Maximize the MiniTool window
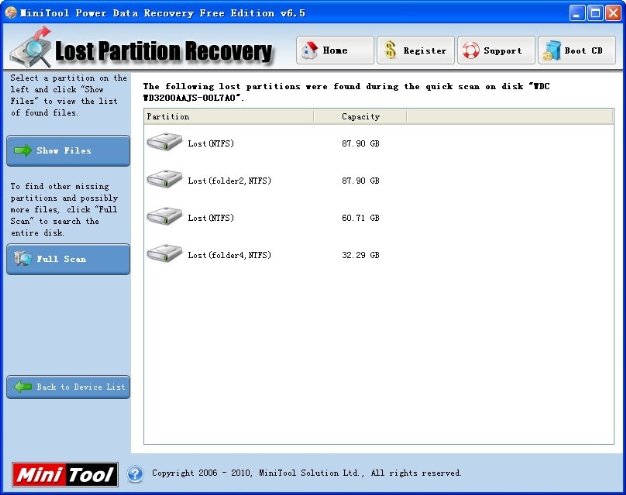The width and height of the screenshot is (626, 495). 595,13
